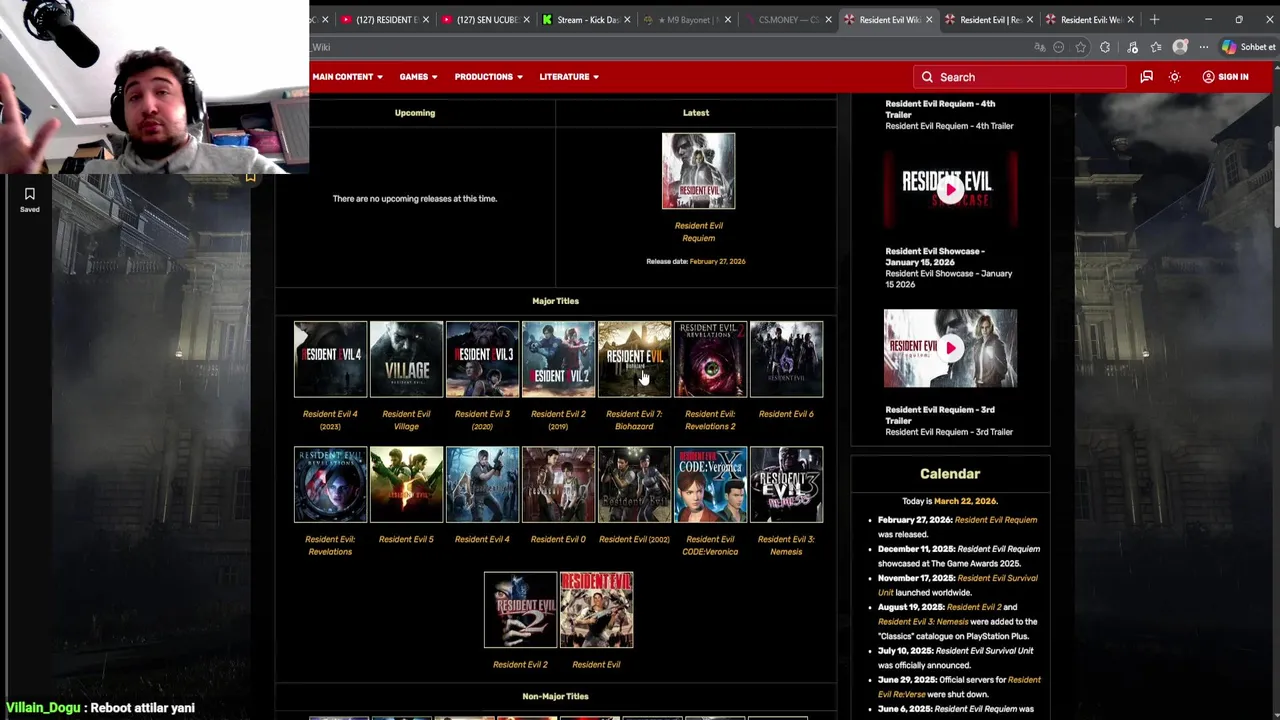This screenshot has height=720, width=1280.
Task: Close the Resident Evil Wiki tab
Action: (929, 20)
